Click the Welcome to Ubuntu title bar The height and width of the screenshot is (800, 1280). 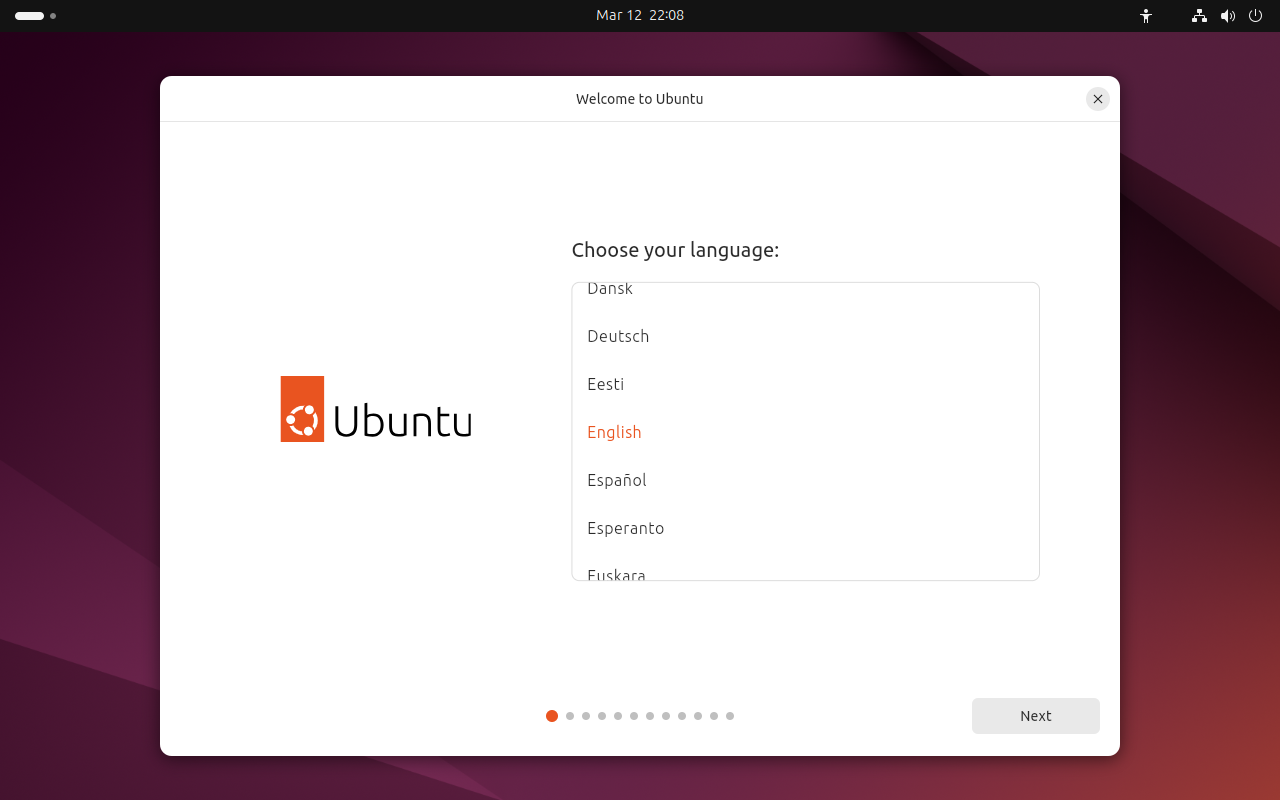639,98
